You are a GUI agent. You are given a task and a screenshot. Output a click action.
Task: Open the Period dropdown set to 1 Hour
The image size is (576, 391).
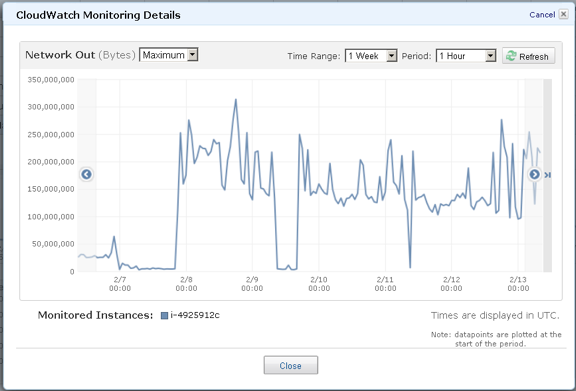[466, 56]
